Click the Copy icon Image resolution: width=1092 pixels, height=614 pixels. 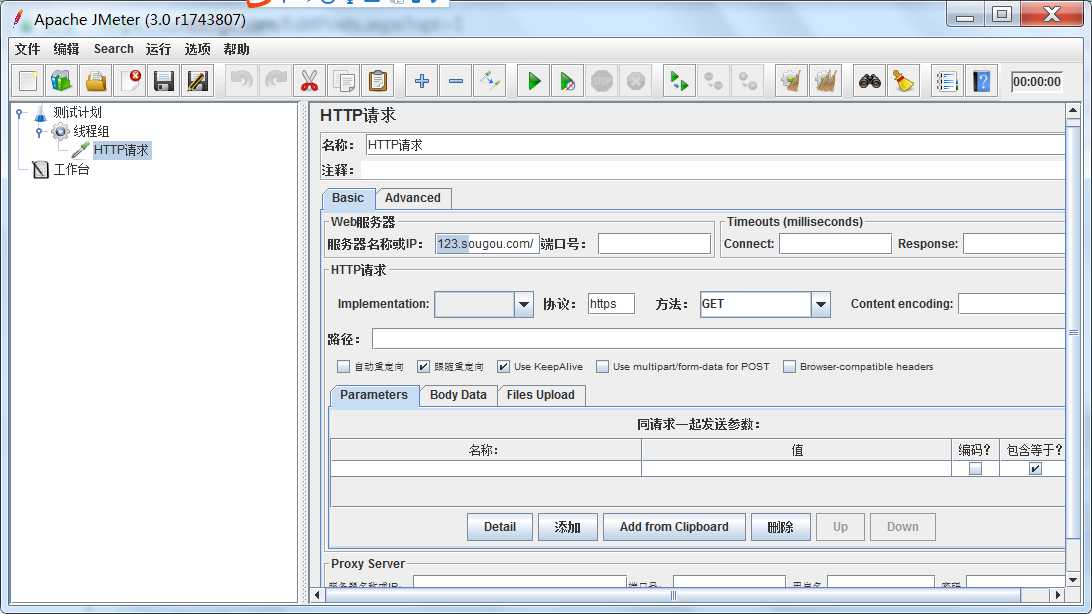[343, 81]
